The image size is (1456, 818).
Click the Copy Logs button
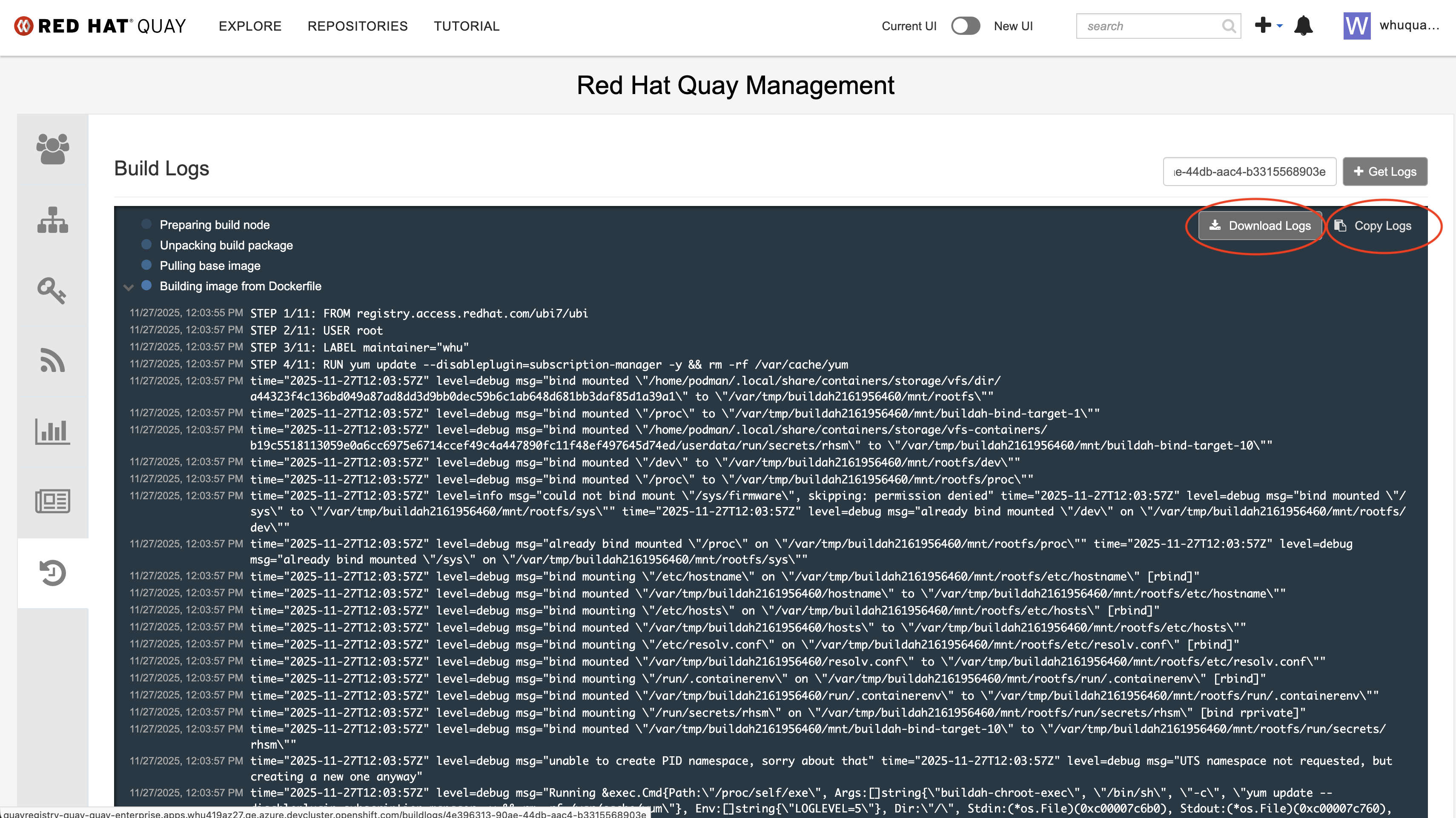pos(1373,226)
